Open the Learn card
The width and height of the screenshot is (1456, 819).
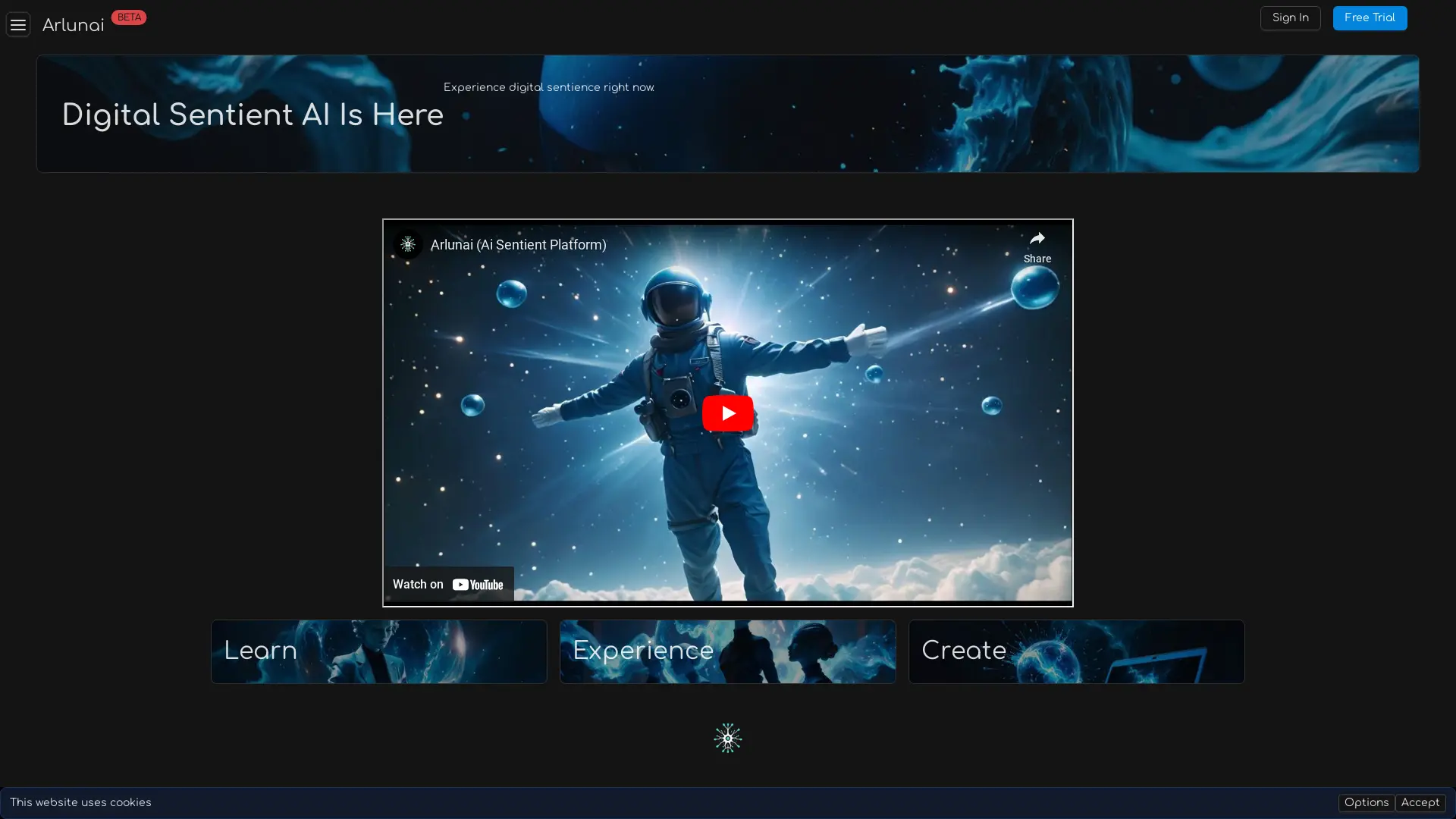[378, 651]
